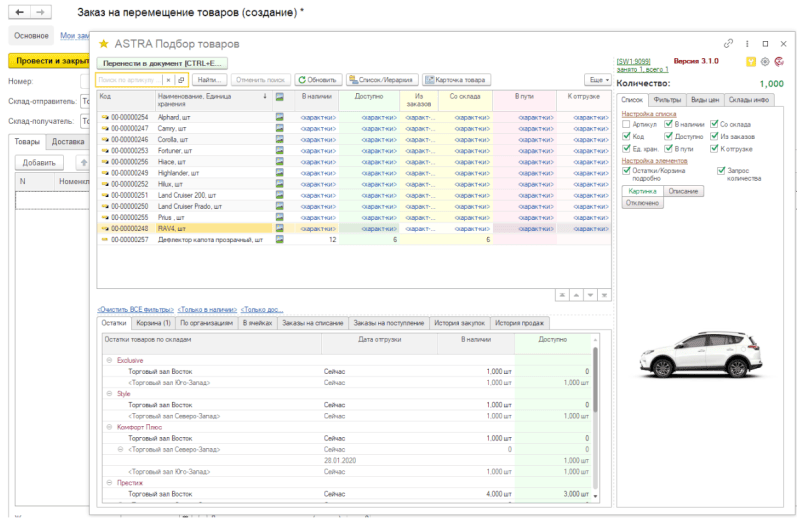This screenshot has width=800, height=520.
Task: Click the favorites star beside ASTRA title
Action: click(103, 44)
